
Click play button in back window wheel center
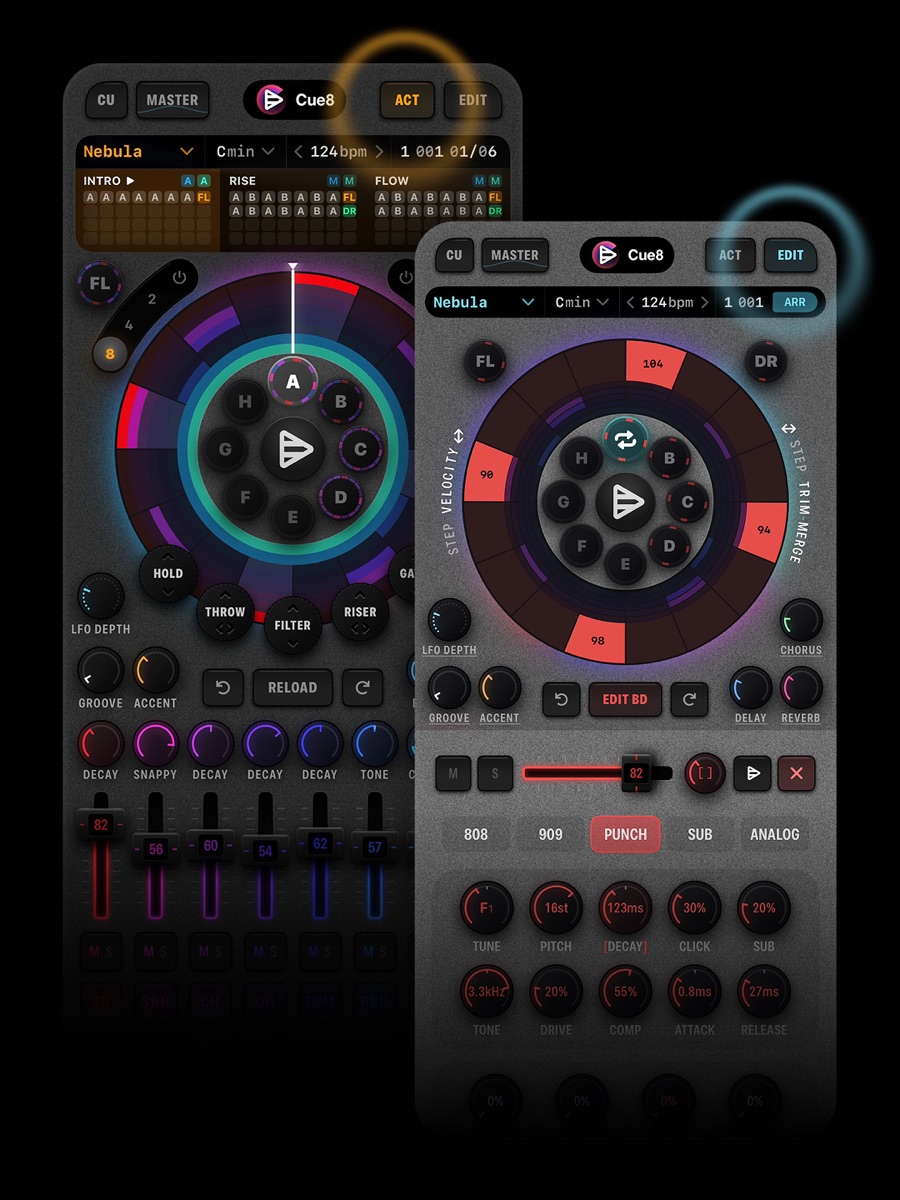[293, 450]
